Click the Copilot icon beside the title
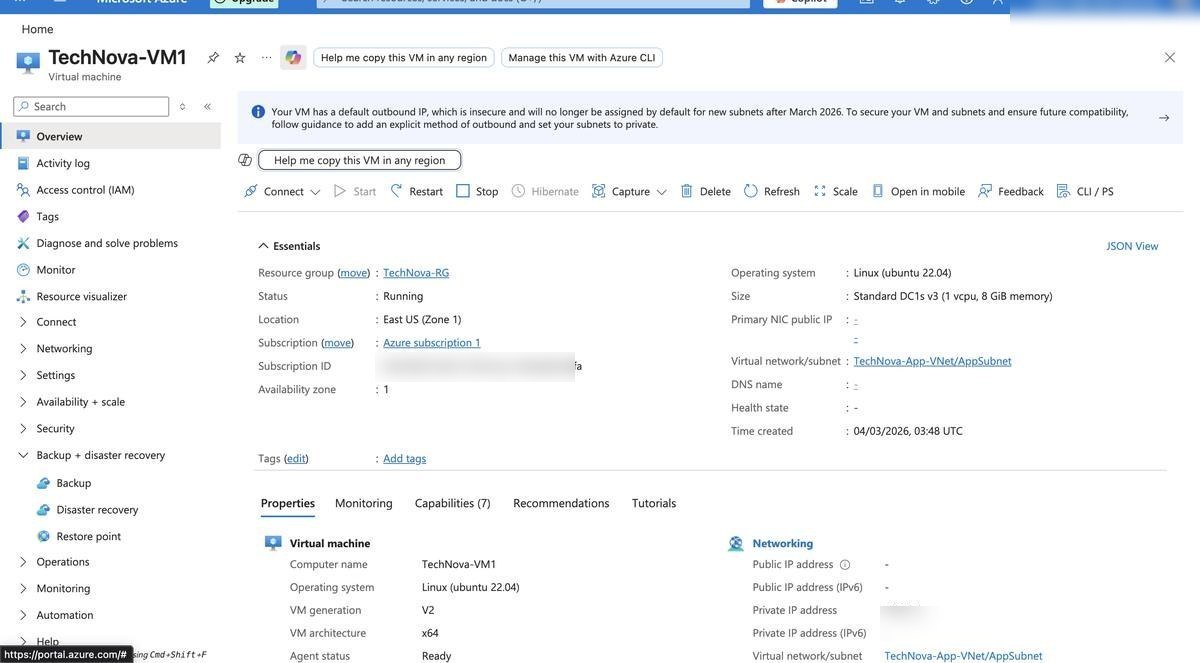 tap(293, 58)
